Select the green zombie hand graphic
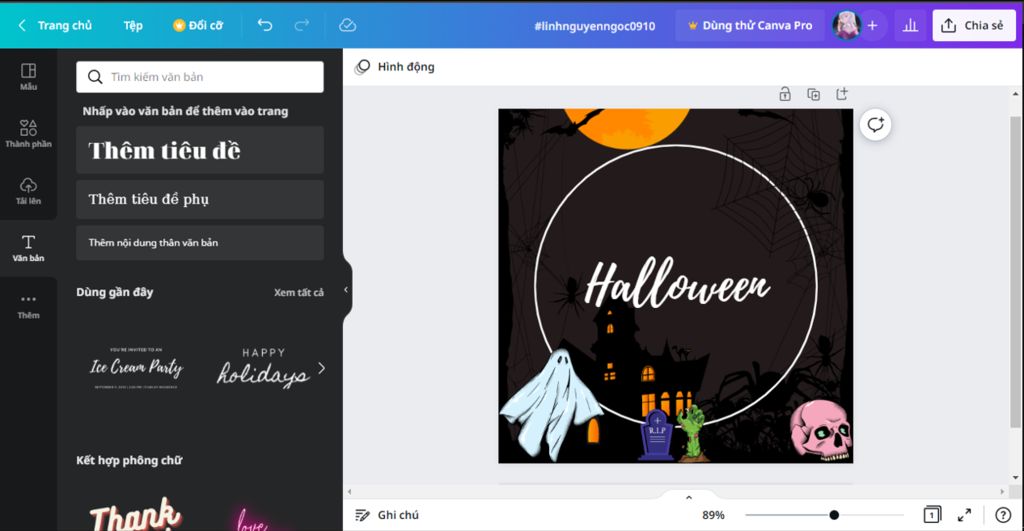Viewport: 1024px width, 531px height. pyautogui.click(x=693, y=433)
